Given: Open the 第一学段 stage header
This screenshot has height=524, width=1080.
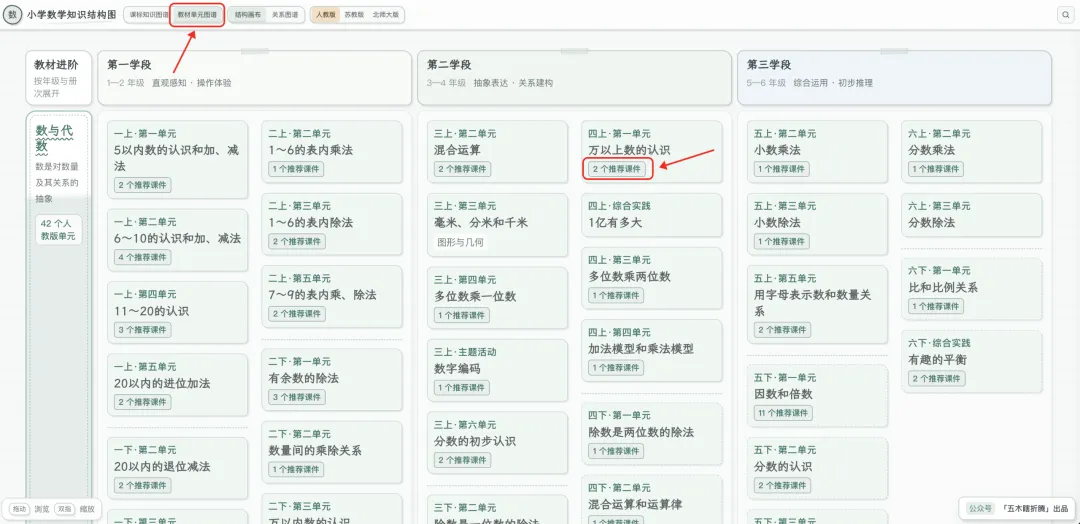Looking at the screenshot, I should tap(257, 78).
